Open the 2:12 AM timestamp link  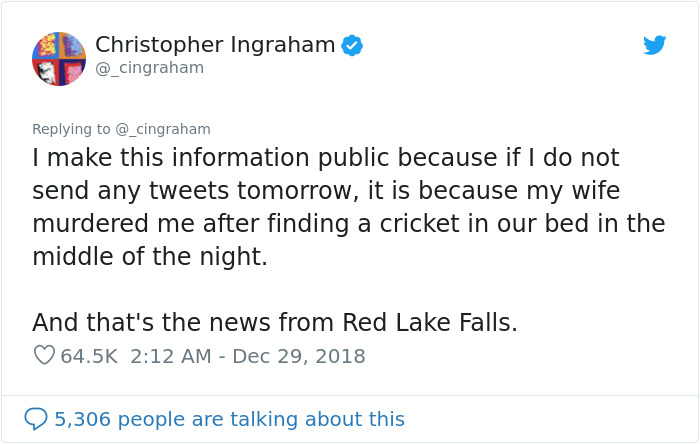click(x=170, y=356)
